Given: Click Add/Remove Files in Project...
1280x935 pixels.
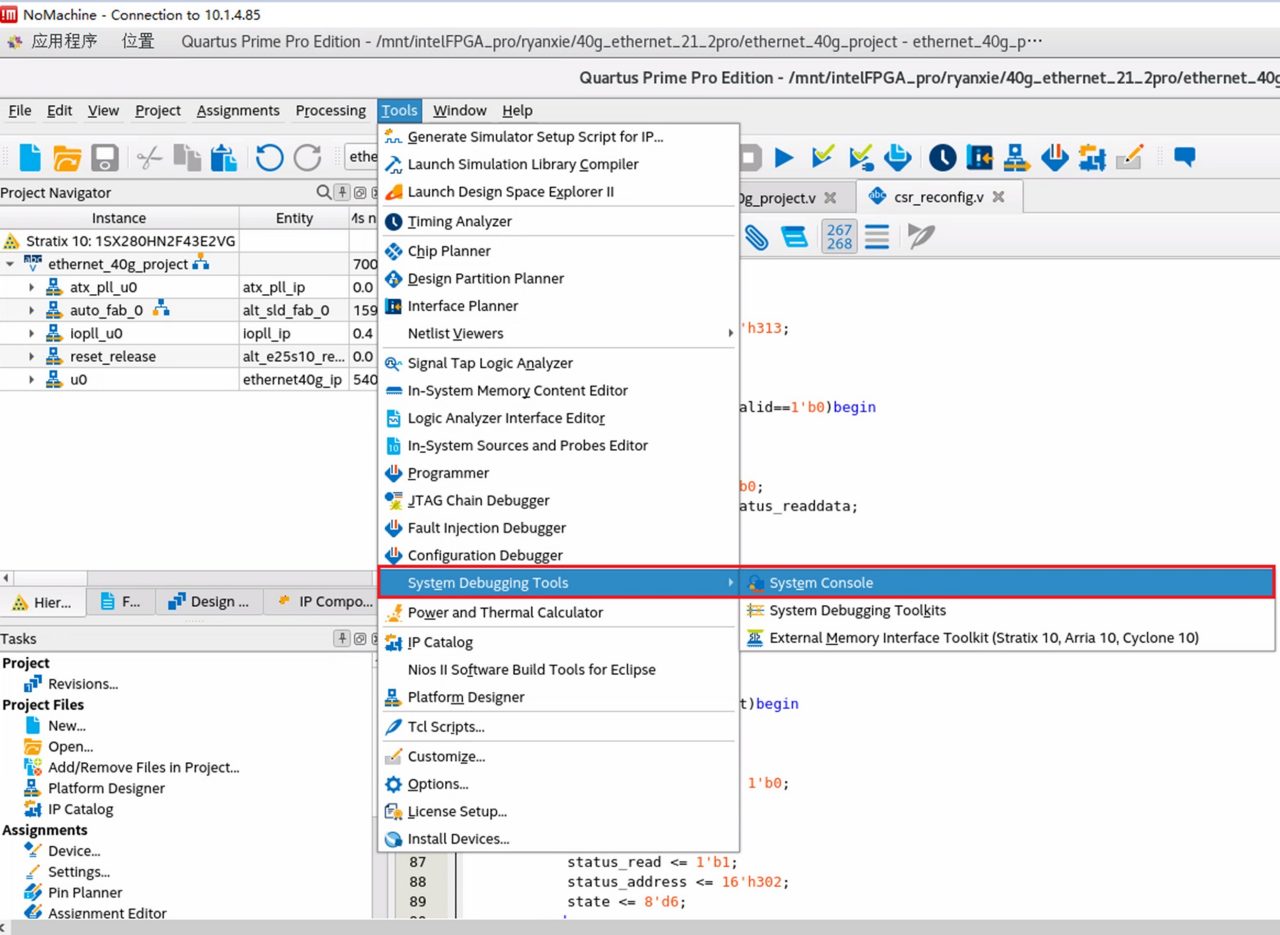Looking at the screenshot, I should click(x=144, y=767).
